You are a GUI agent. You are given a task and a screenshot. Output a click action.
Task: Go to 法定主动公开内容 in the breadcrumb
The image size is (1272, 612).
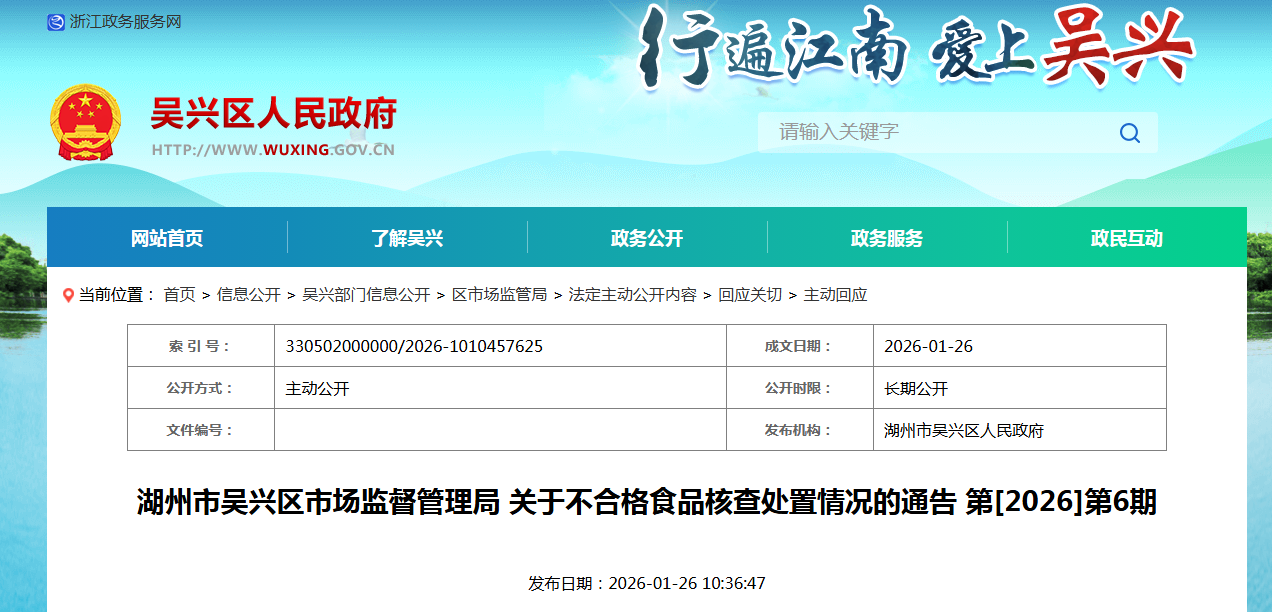pos(632,295)
